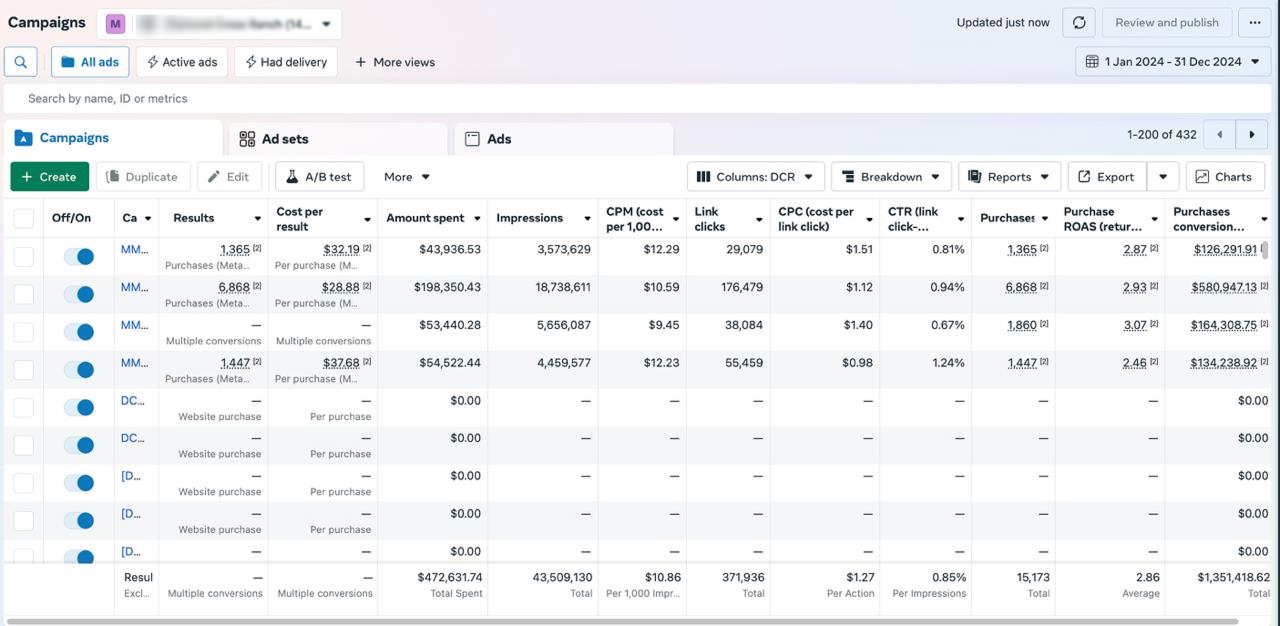Screen dimensions: 1280x626
Task: Go to previous page of campaigns
Action: coord(1219,135)
